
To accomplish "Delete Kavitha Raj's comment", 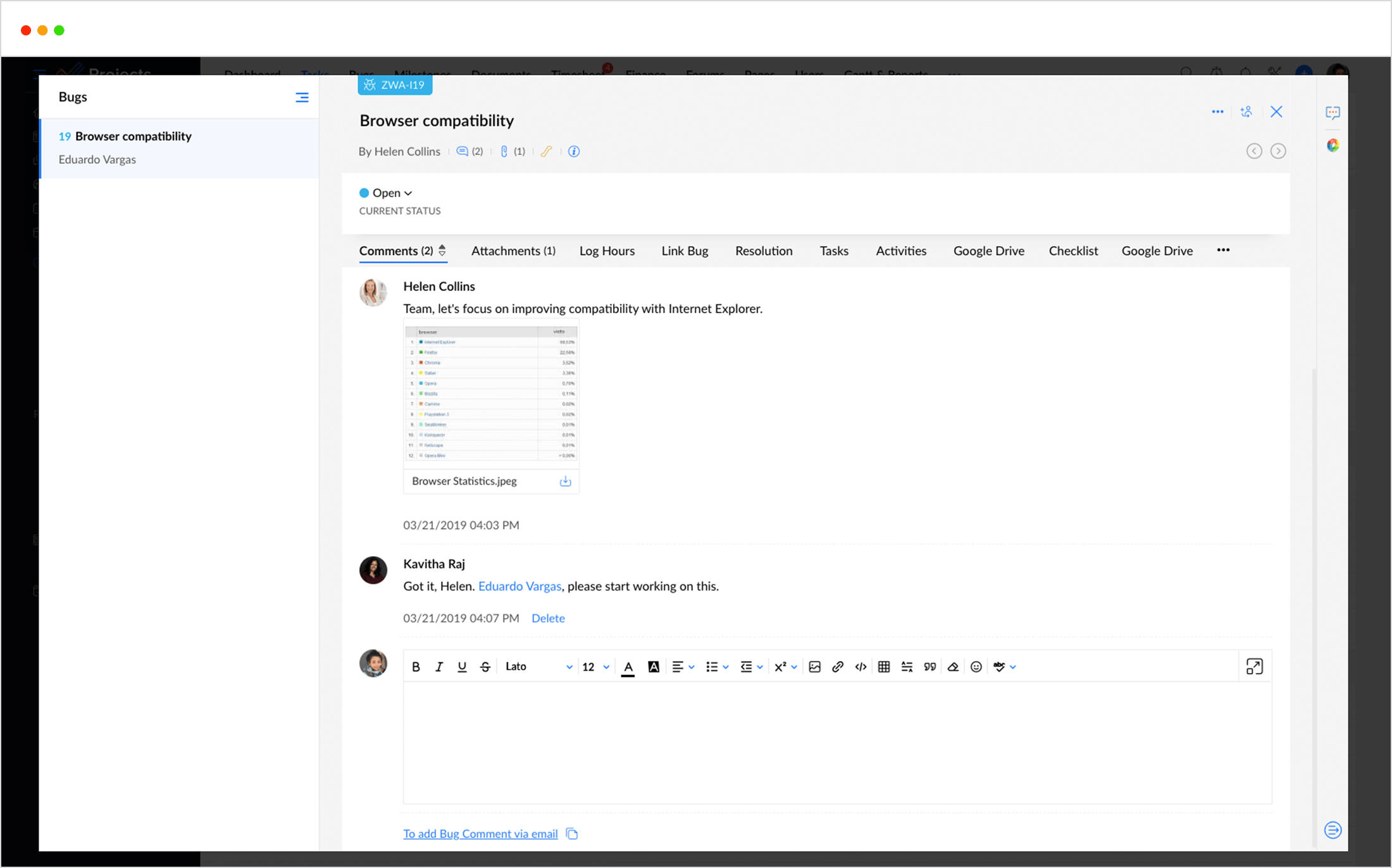I will point(548,618).
